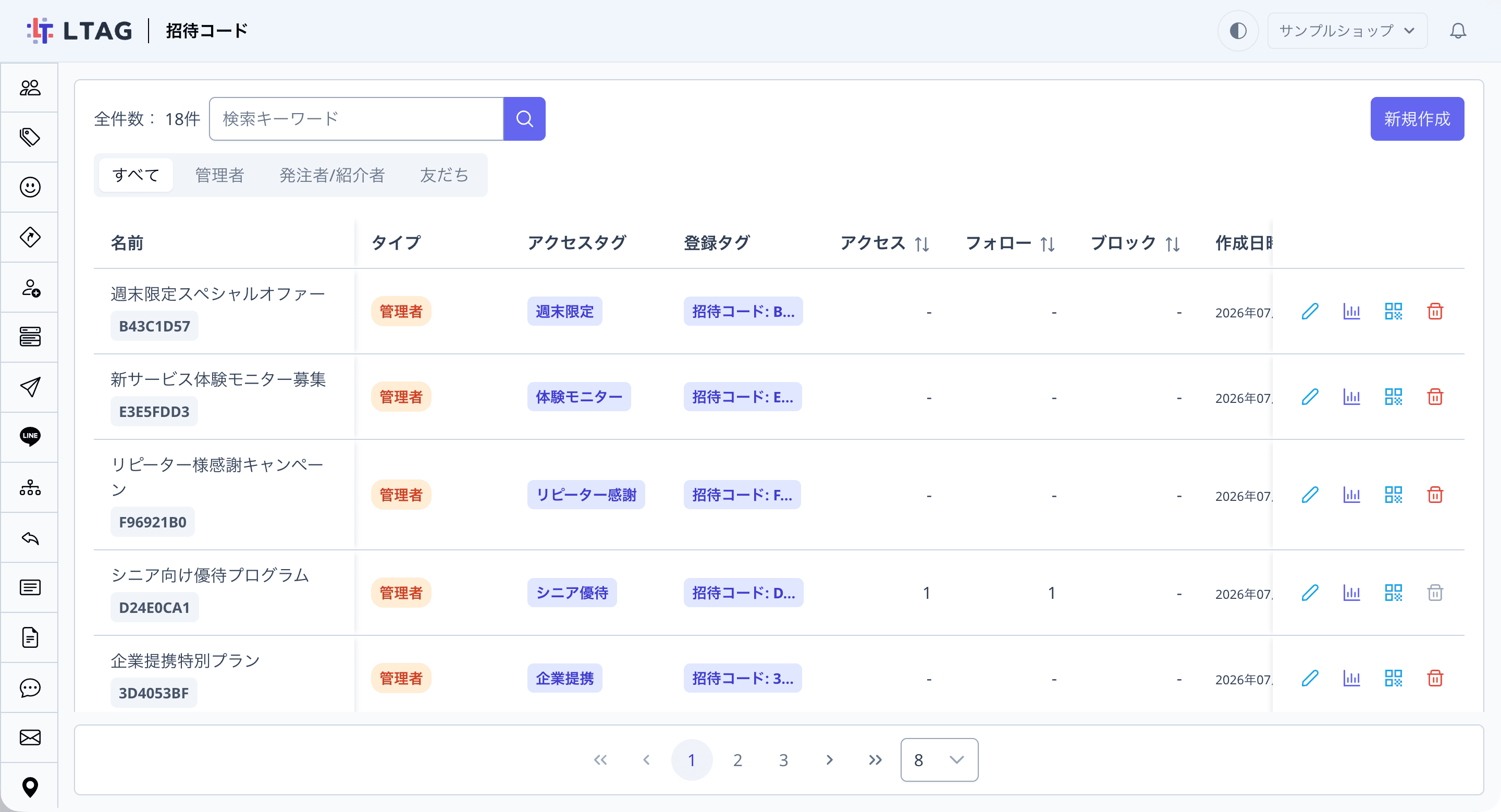Open the users group sidebar icon
1501x812 pixels.
coord(30,88)
